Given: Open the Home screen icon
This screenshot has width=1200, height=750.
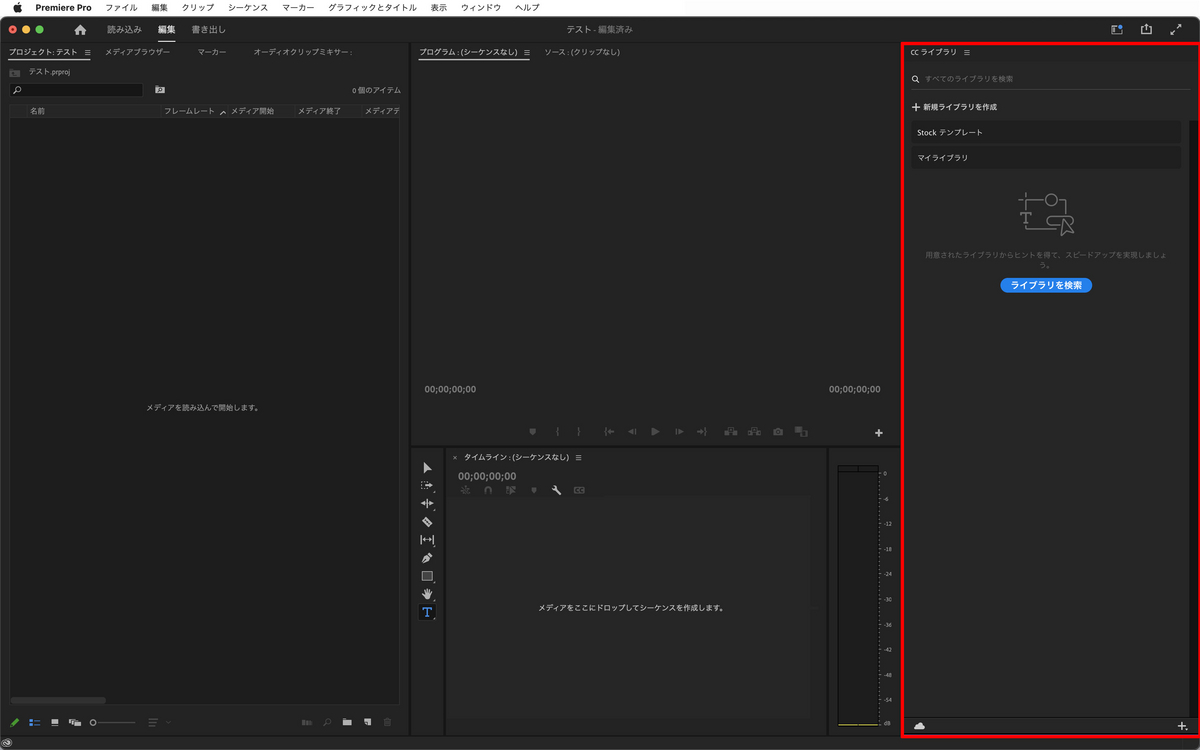Looking at the screenshot, I should (x=80, y=30).
